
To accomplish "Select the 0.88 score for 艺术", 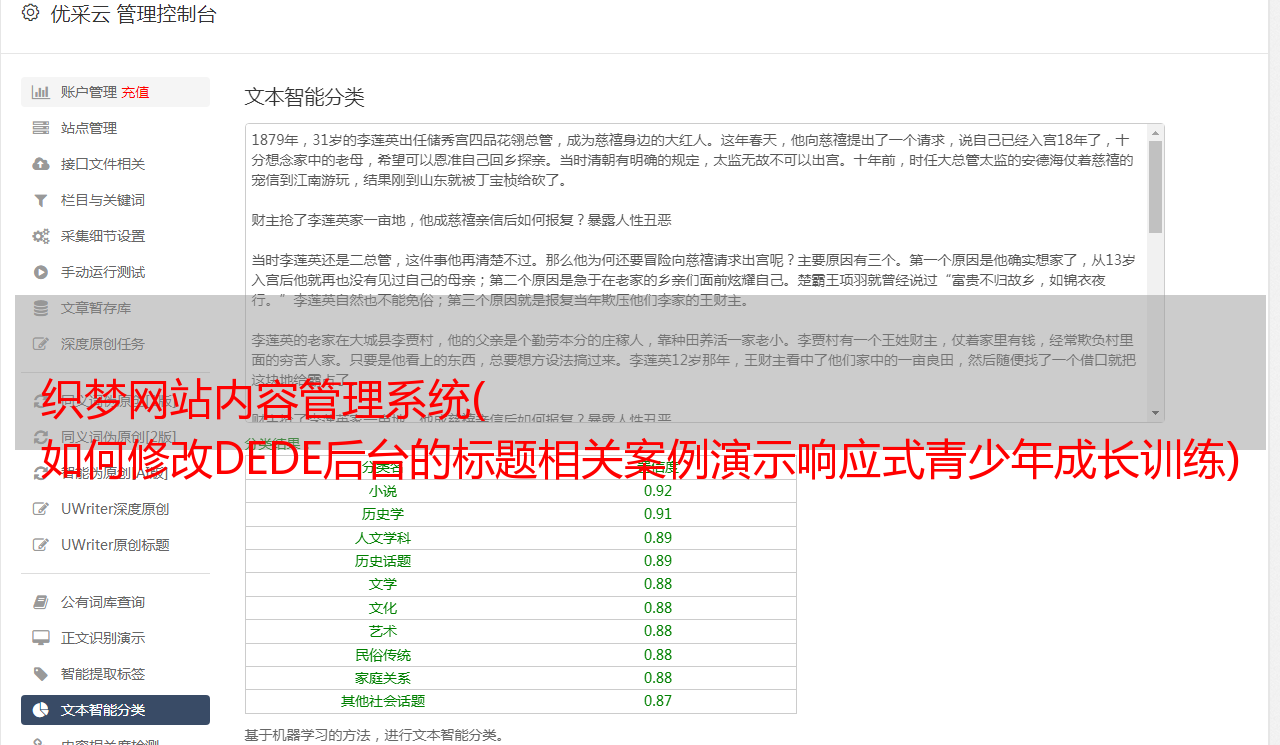I will pos(658,631).
